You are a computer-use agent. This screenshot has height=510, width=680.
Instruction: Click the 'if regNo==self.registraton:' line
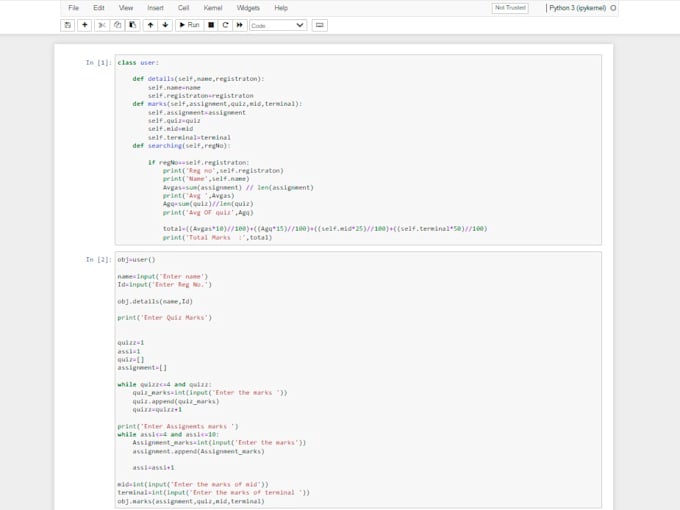point(199,163)
